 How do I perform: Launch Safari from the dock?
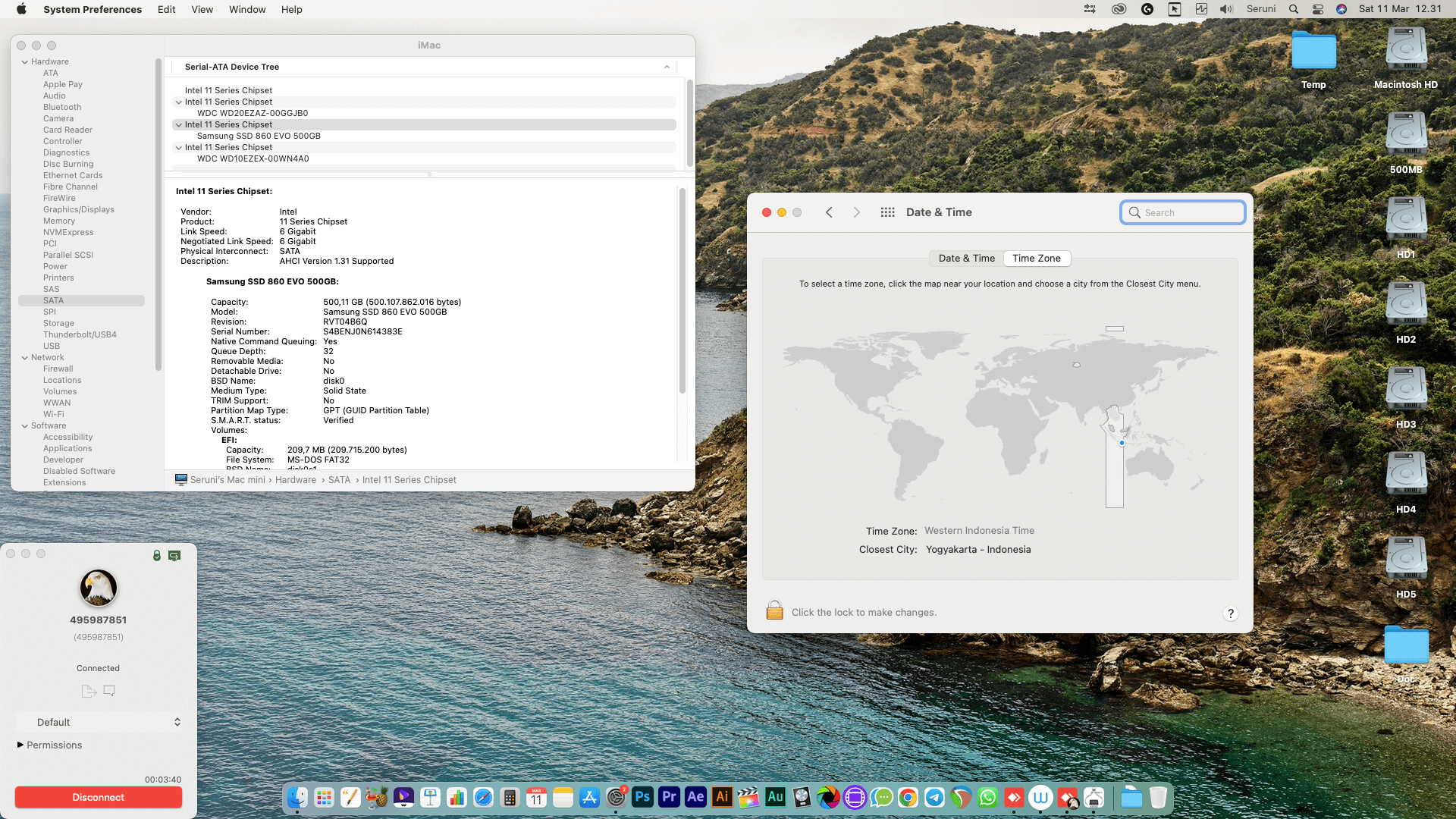[x=483, y=797]
